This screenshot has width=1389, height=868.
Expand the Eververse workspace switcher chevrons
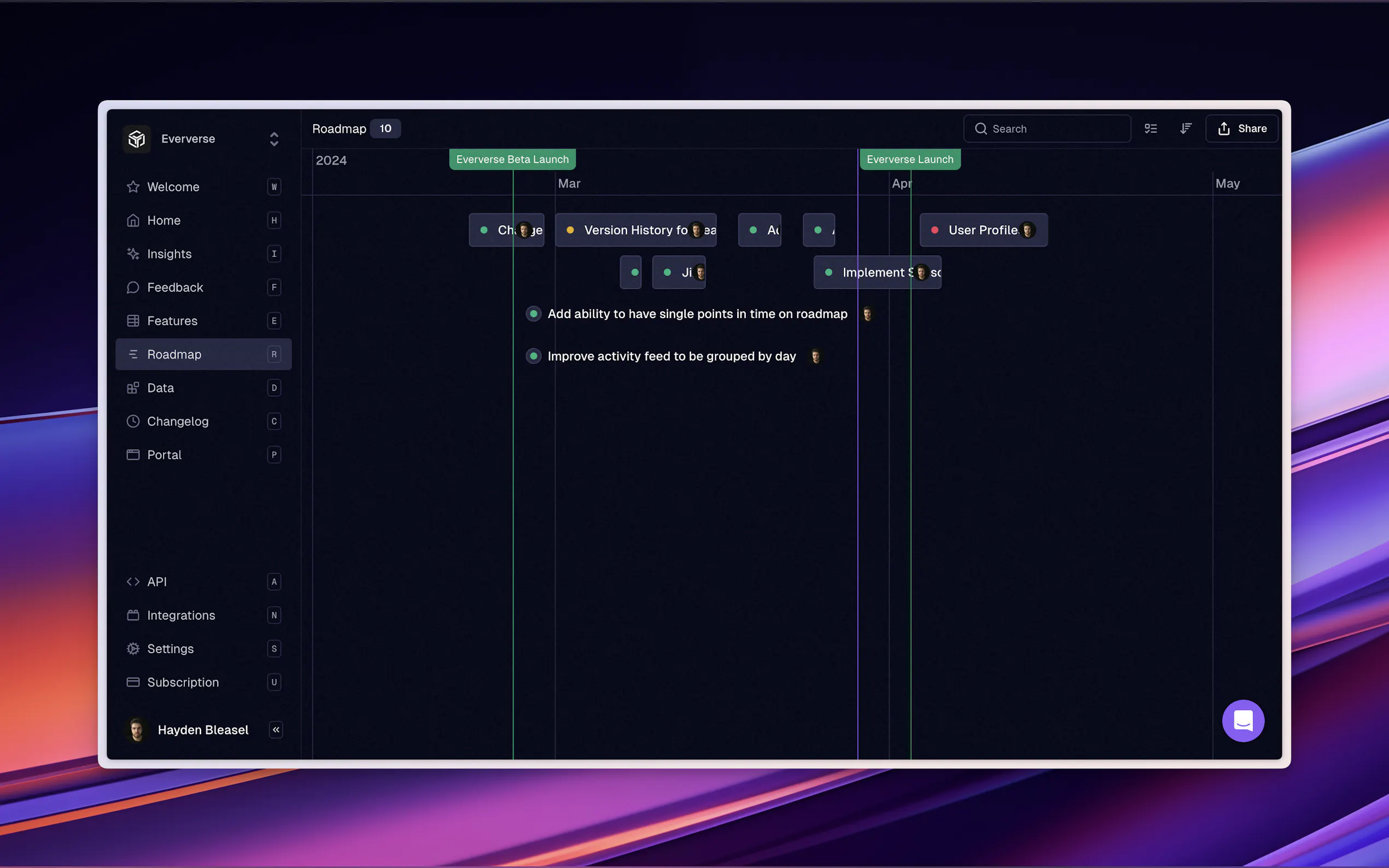click(x=274, y=139)
